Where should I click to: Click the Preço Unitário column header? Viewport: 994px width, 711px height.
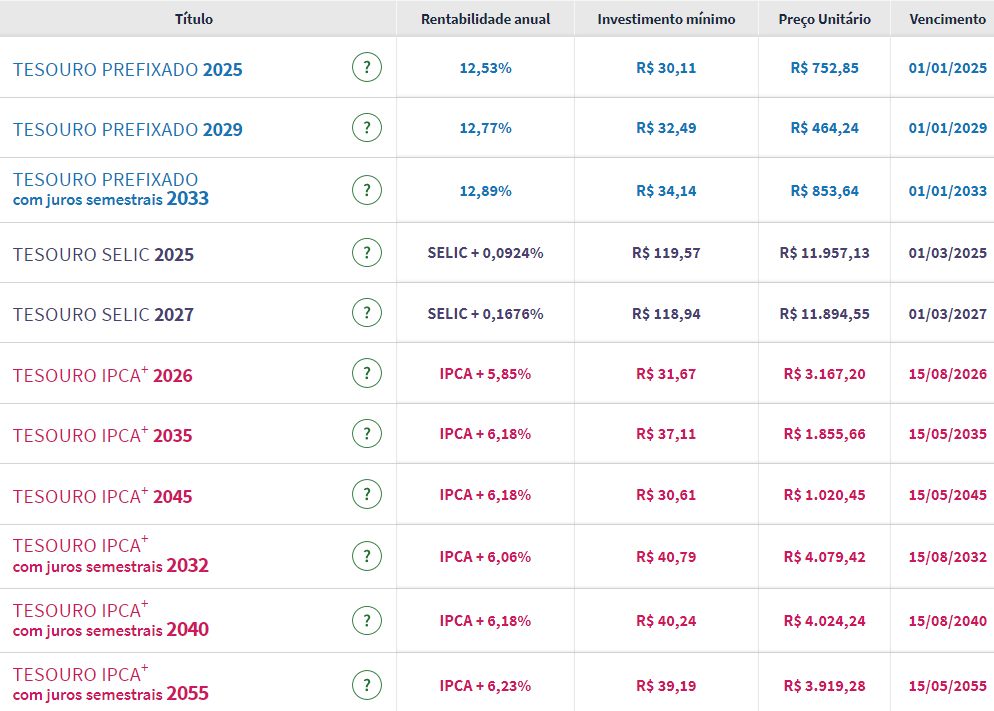824,19
